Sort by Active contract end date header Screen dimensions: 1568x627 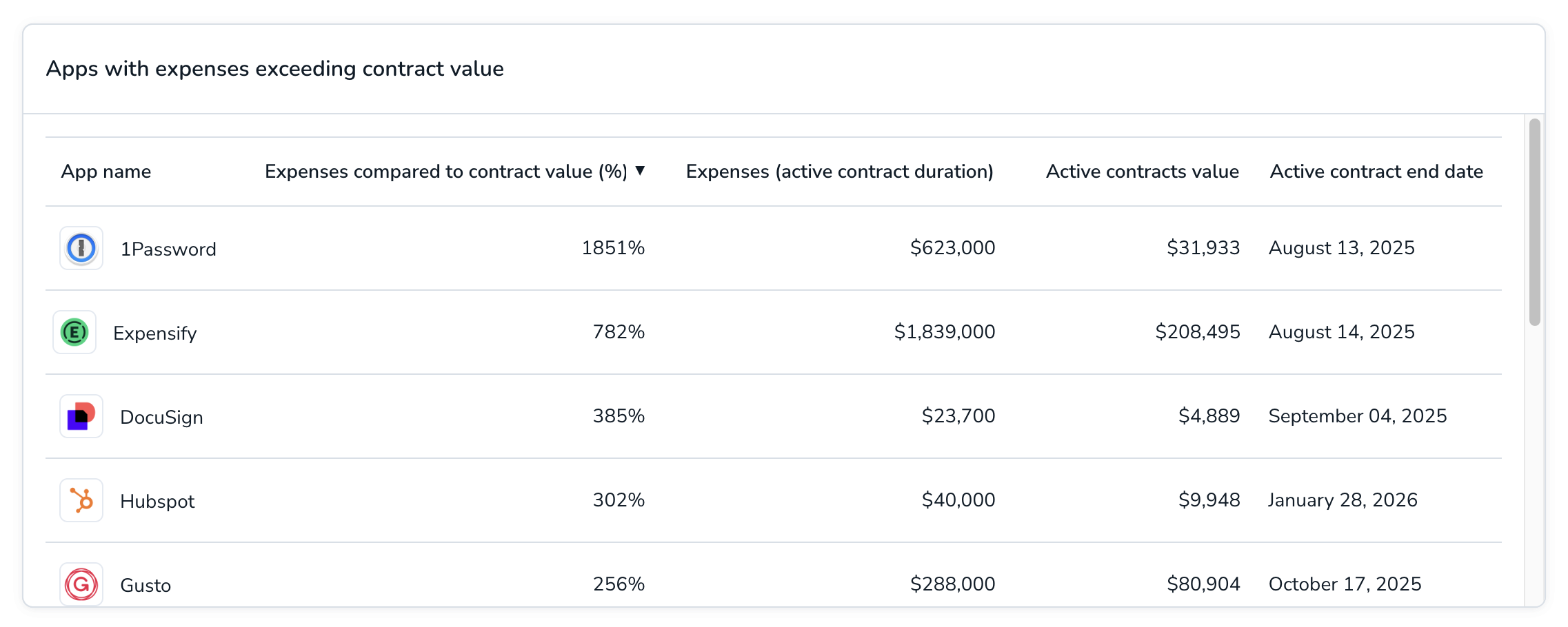click(x=1376, y=172)
